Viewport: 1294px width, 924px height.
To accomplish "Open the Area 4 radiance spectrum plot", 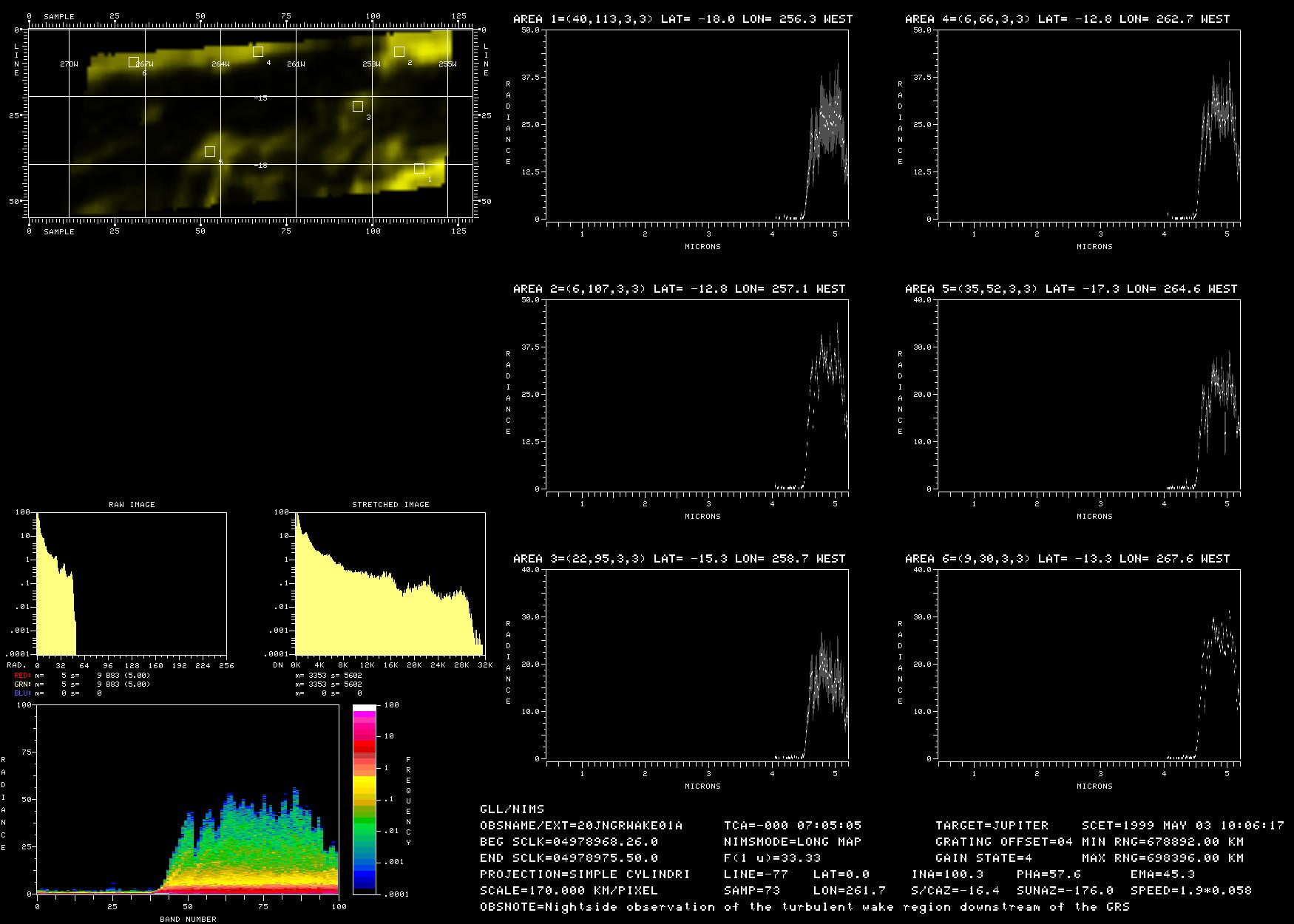I will [1089, 125].
